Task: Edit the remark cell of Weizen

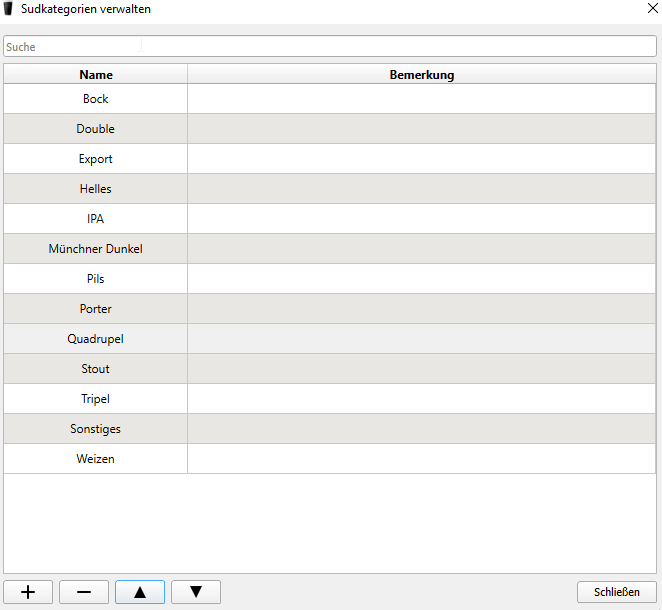Action: pos(421,459)
